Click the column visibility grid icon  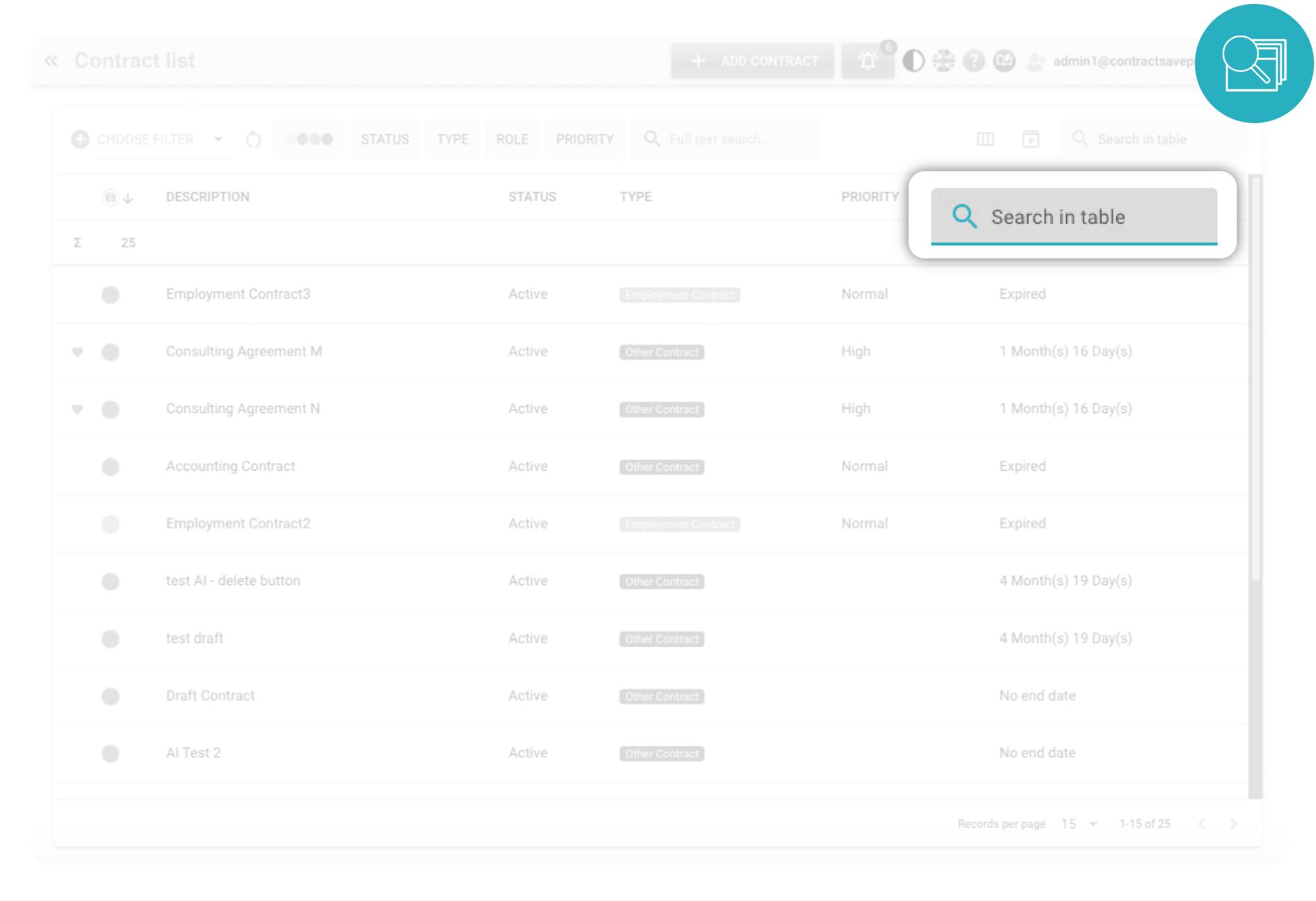click(x=985, y=139)
